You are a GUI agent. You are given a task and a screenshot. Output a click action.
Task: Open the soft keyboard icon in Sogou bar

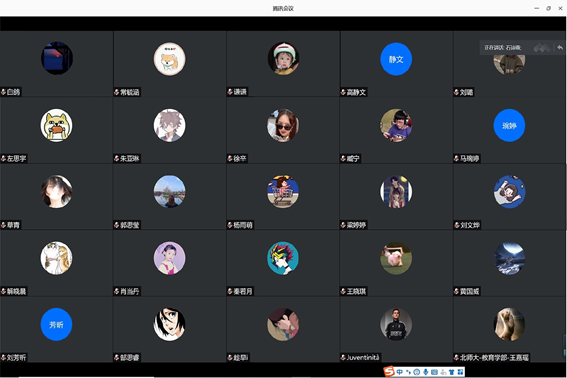(434, 372)
